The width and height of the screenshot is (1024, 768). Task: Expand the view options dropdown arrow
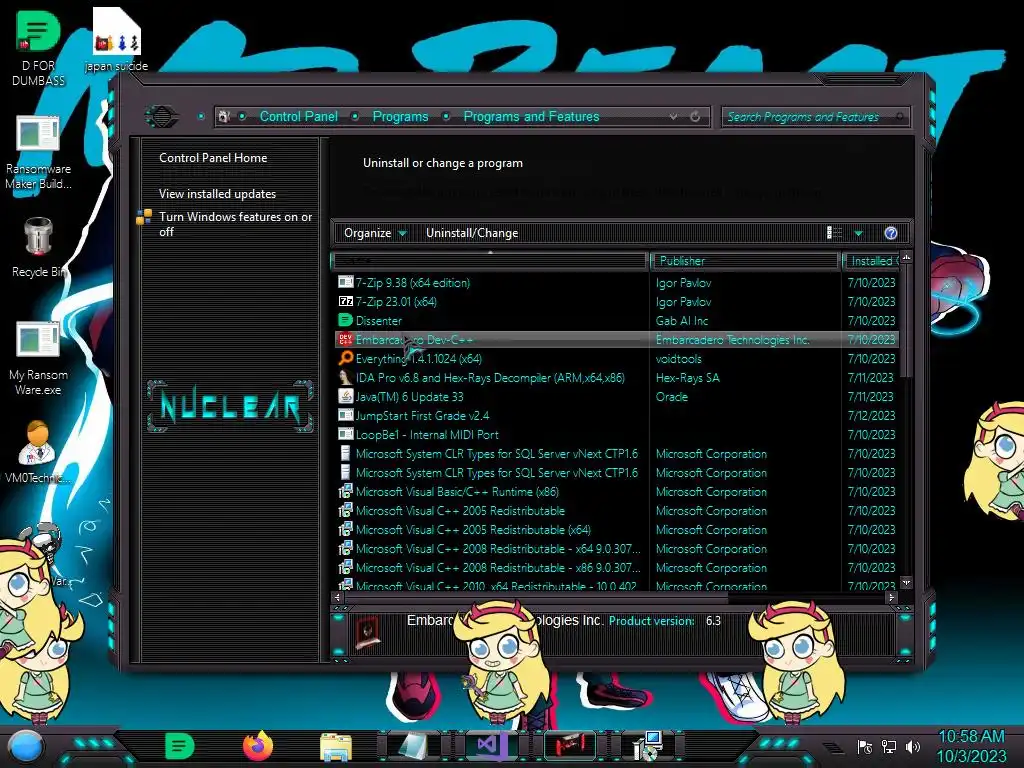pos(859,233)
